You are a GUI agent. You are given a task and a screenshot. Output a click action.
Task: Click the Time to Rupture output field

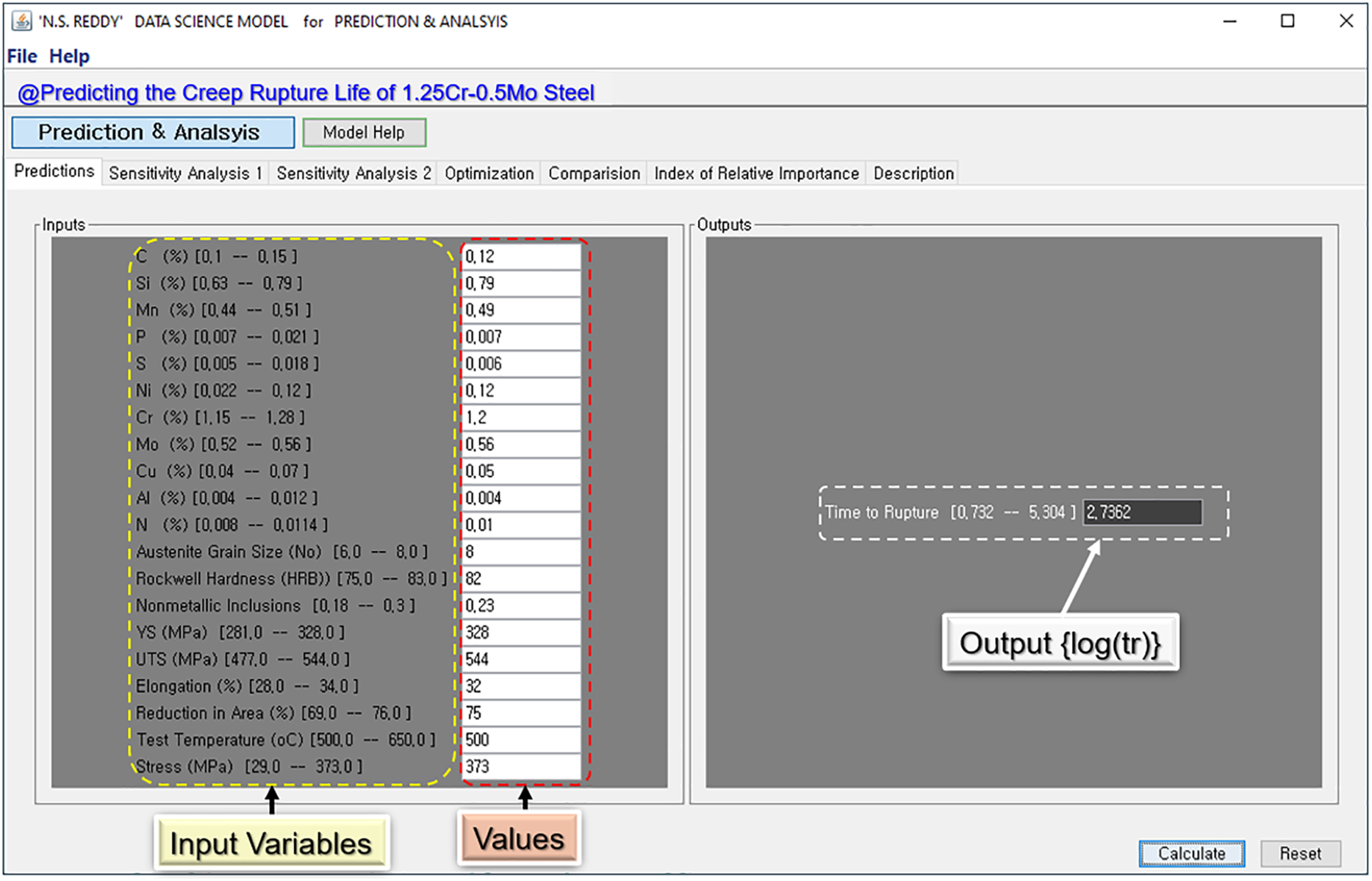1142,512
